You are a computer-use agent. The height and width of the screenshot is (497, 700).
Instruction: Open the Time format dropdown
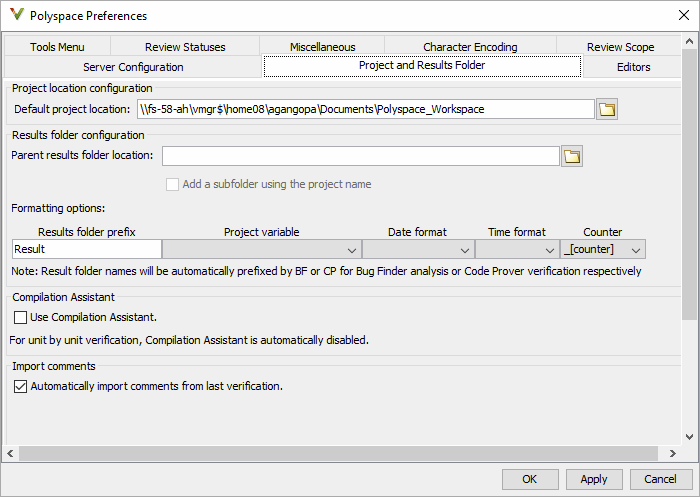[x=522, y=250]
